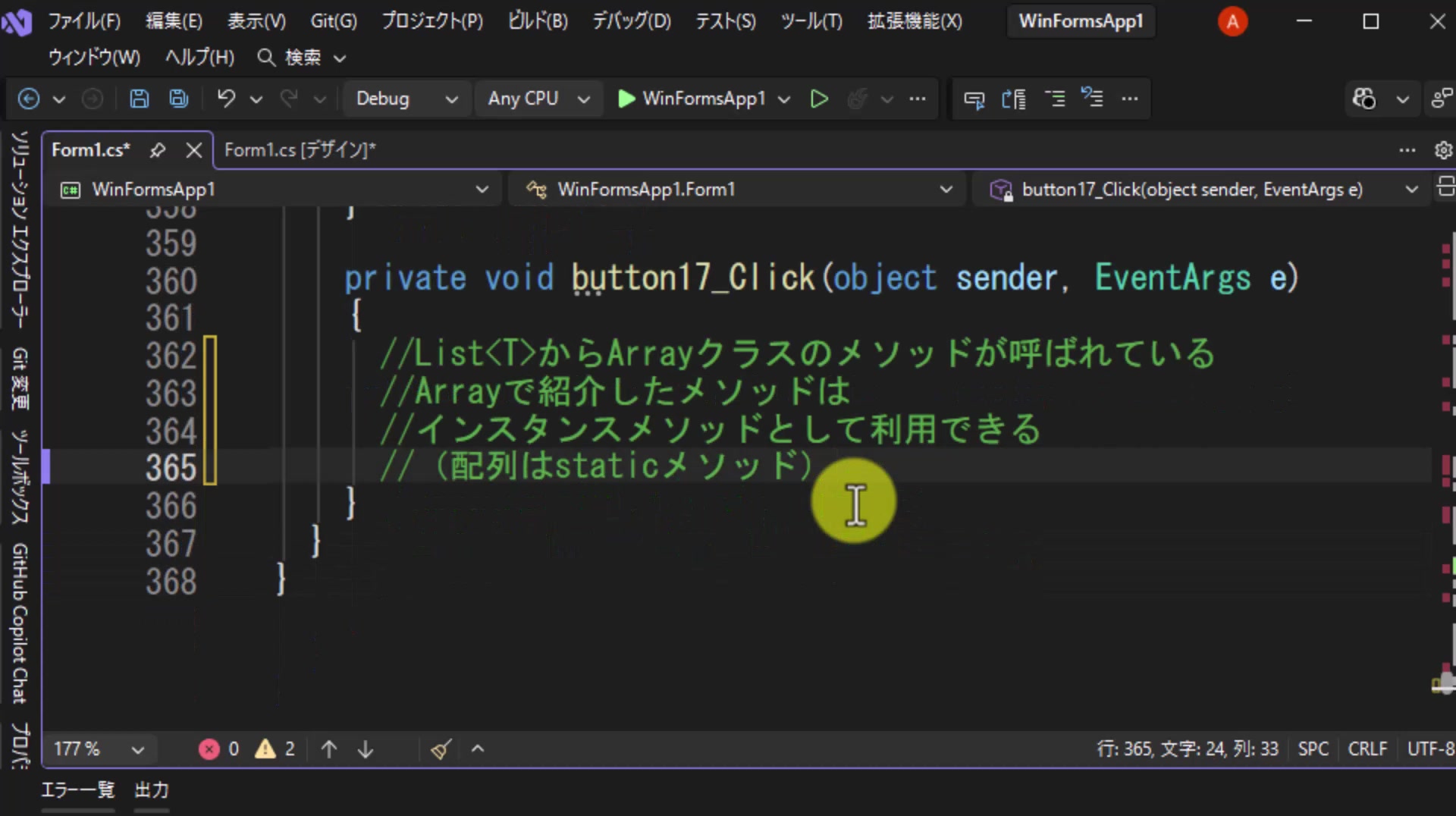Open the editor settings gear icon
The height and width of the screenshot is (816, 1456).
[1443, 150]
